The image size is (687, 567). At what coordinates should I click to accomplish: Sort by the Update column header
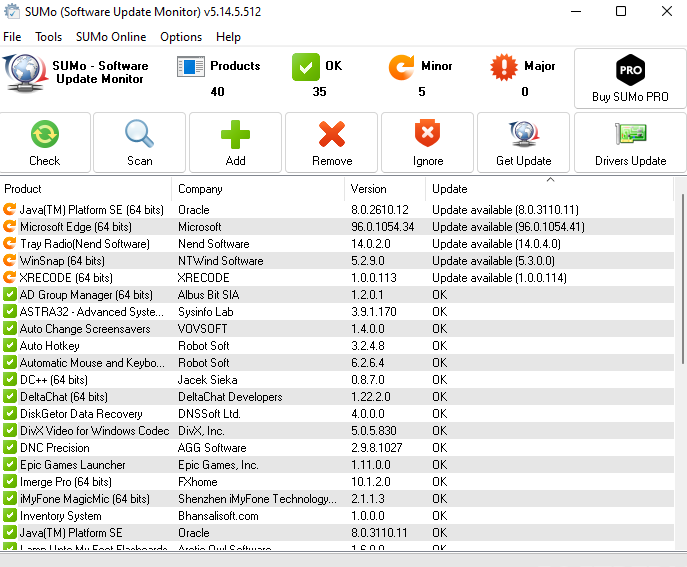(x=549, y=189)
